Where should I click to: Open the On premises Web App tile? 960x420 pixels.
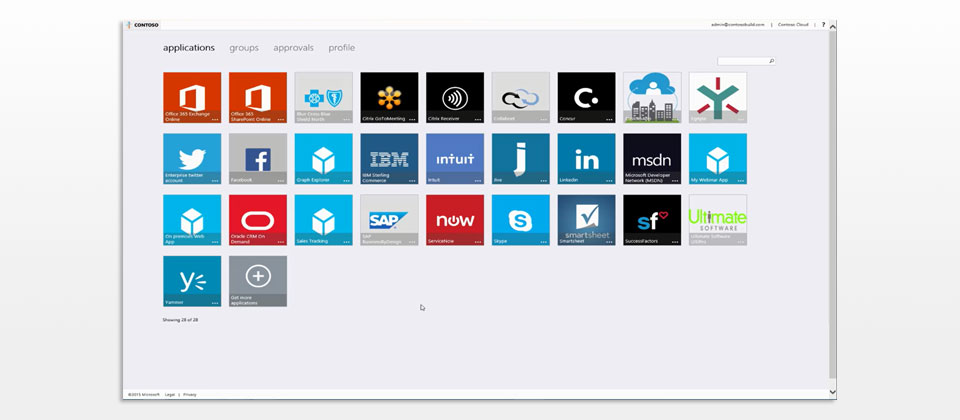point(192,220)
